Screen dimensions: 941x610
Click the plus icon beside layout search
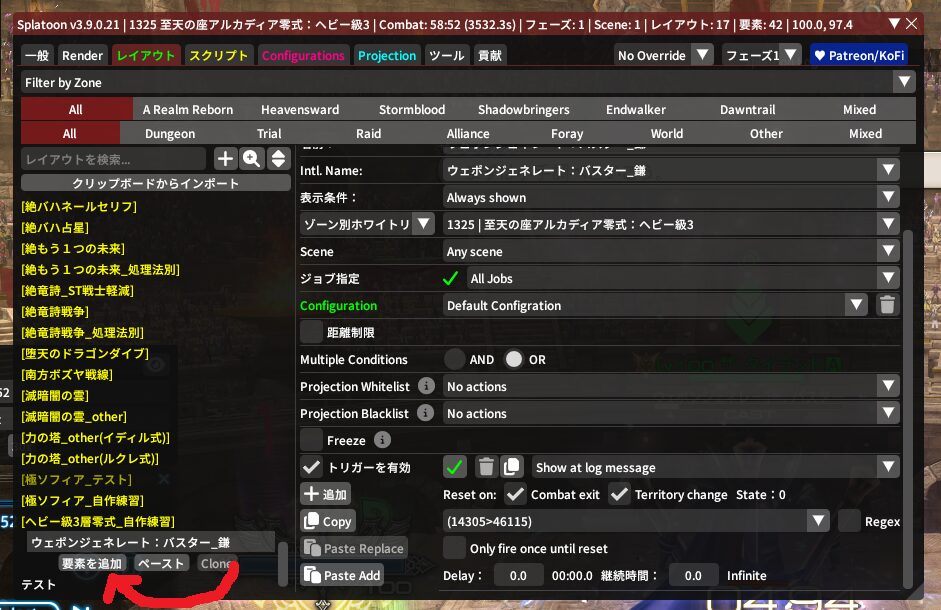[x=225, y=158]
